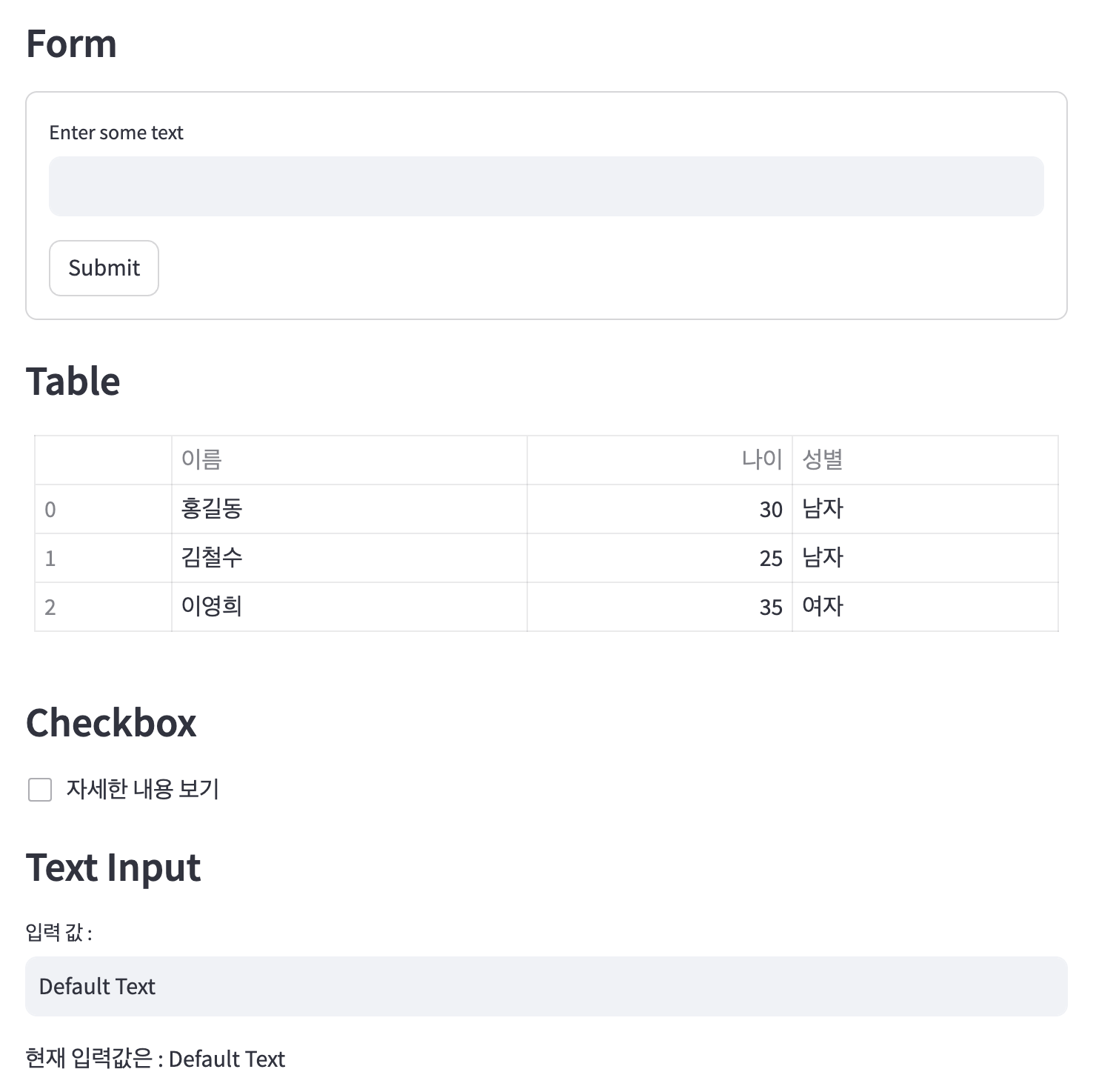Click row index 2 in the table
1096x1092 pixels.
click(104, 607)
